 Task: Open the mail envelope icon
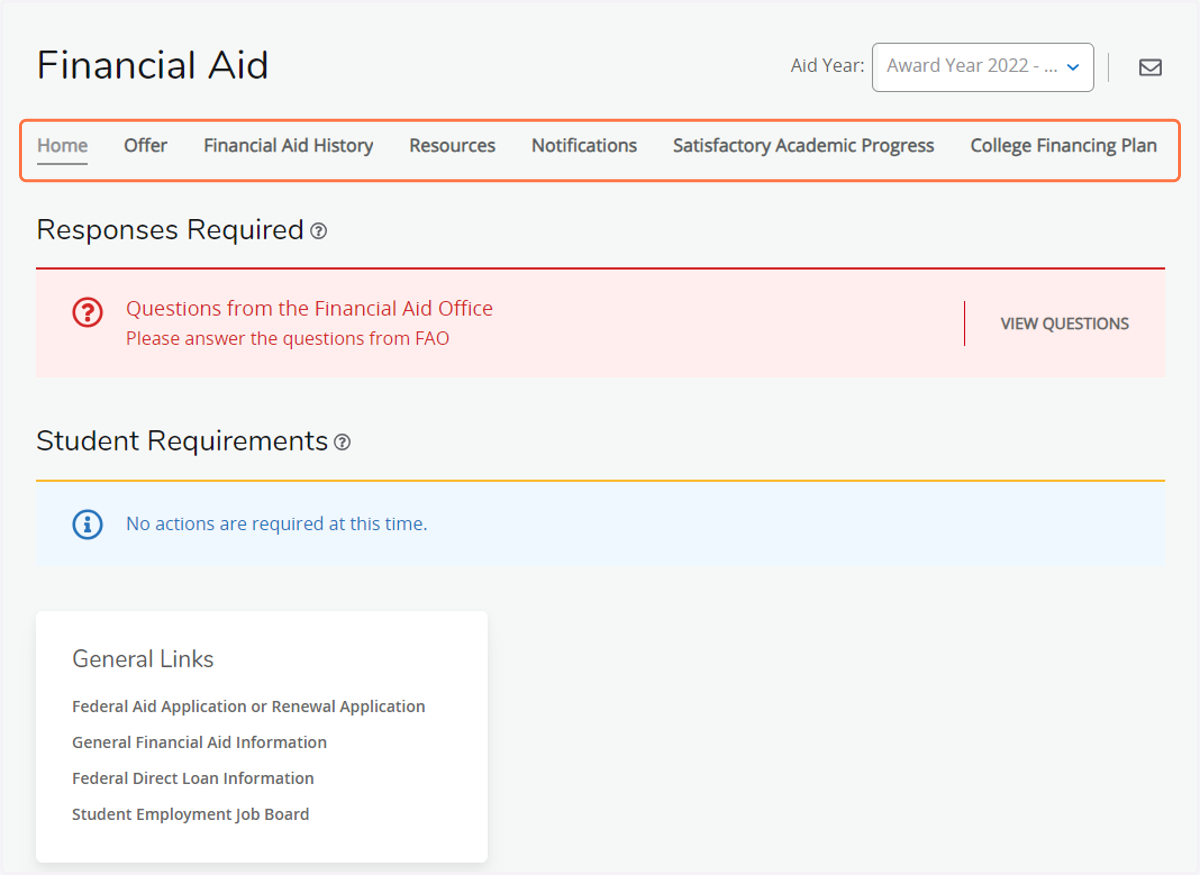pyautogui.click(x=1150, y=67)
